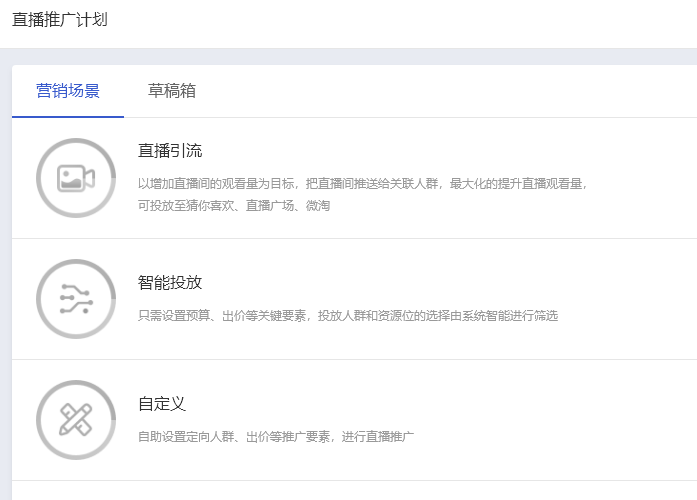Screen dimensions: 697x500
Task: Click 最大化的提升直播观看量 text in first description
Action: click(517, 184)
